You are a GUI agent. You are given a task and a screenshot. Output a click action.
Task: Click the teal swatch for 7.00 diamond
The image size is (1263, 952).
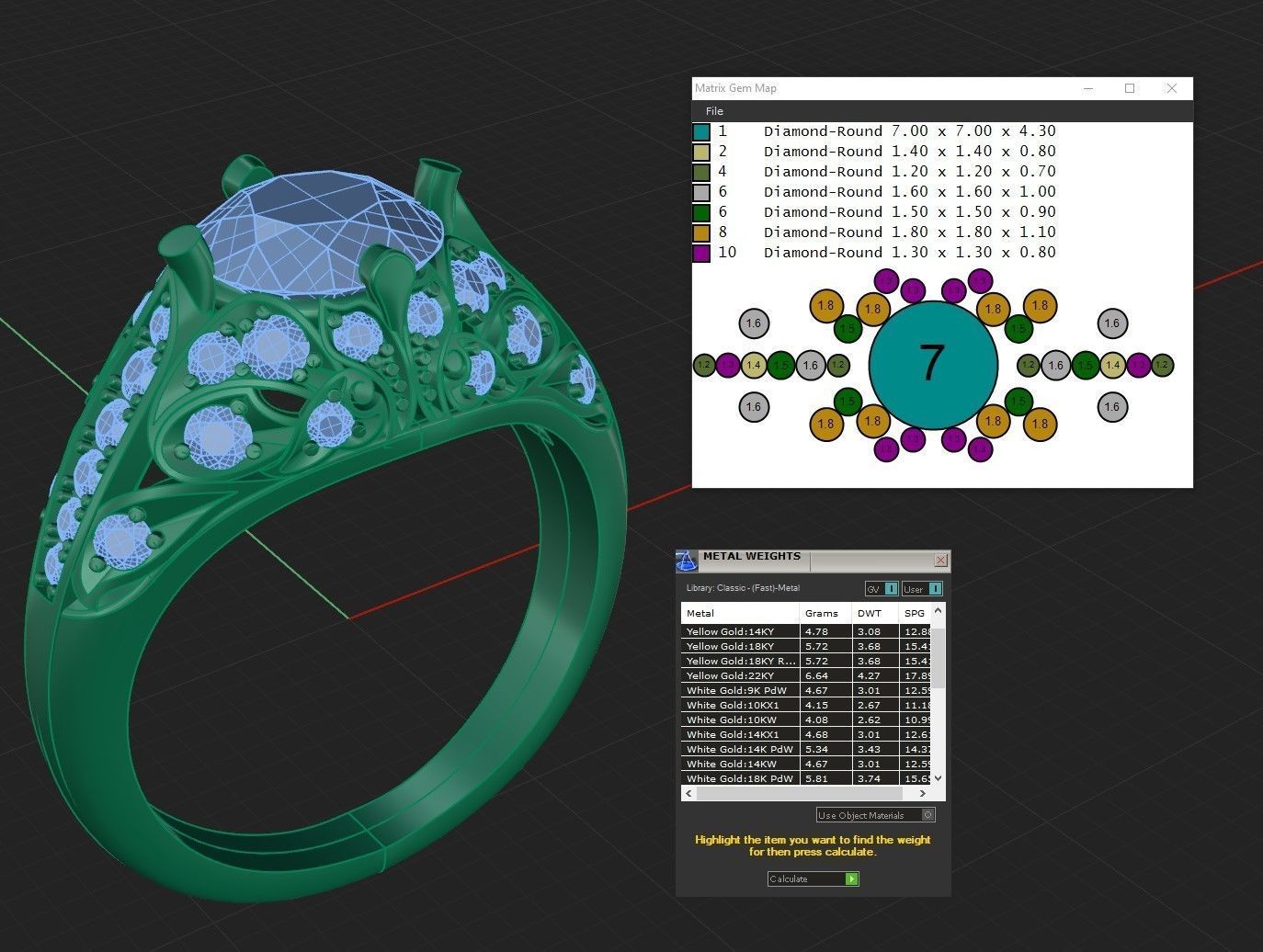(701, 132)
